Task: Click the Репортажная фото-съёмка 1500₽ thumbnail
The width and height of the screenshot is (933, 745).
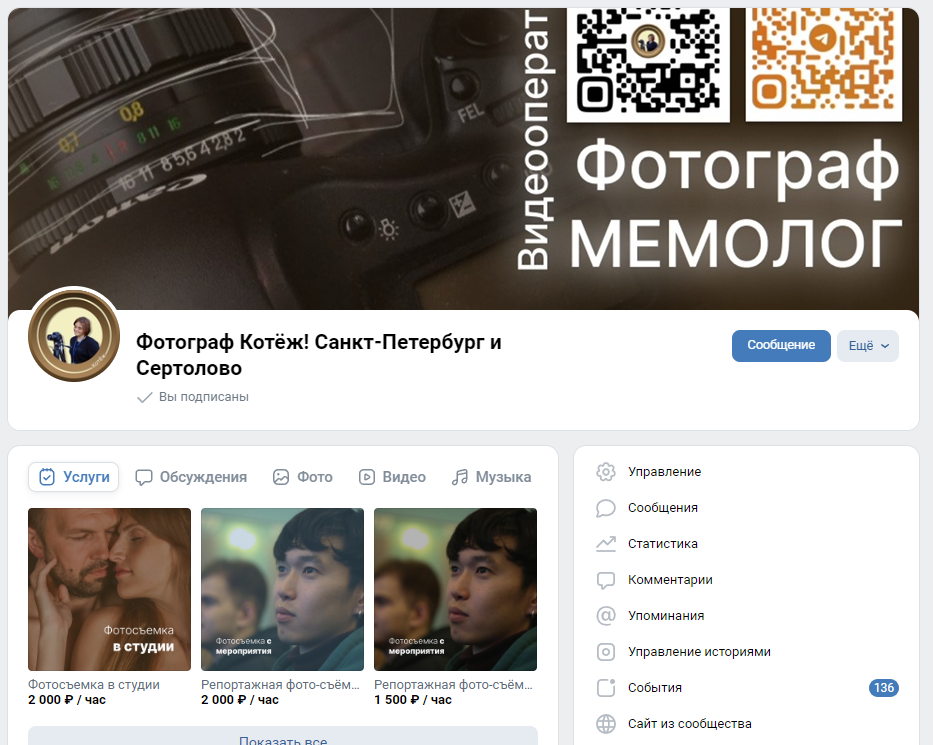Action: click(455, 589)
